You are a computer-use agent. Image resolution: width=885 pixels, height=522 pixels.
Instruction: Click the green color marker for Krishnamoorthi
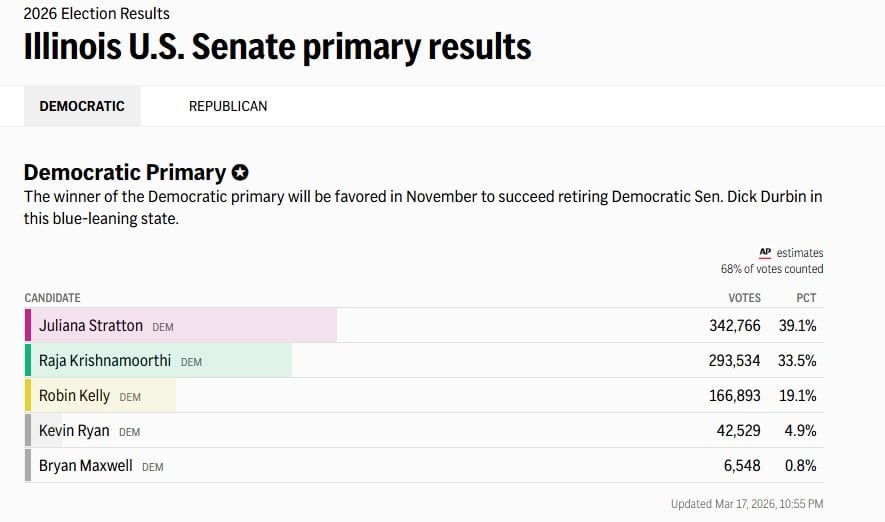[x=28, y=361]
